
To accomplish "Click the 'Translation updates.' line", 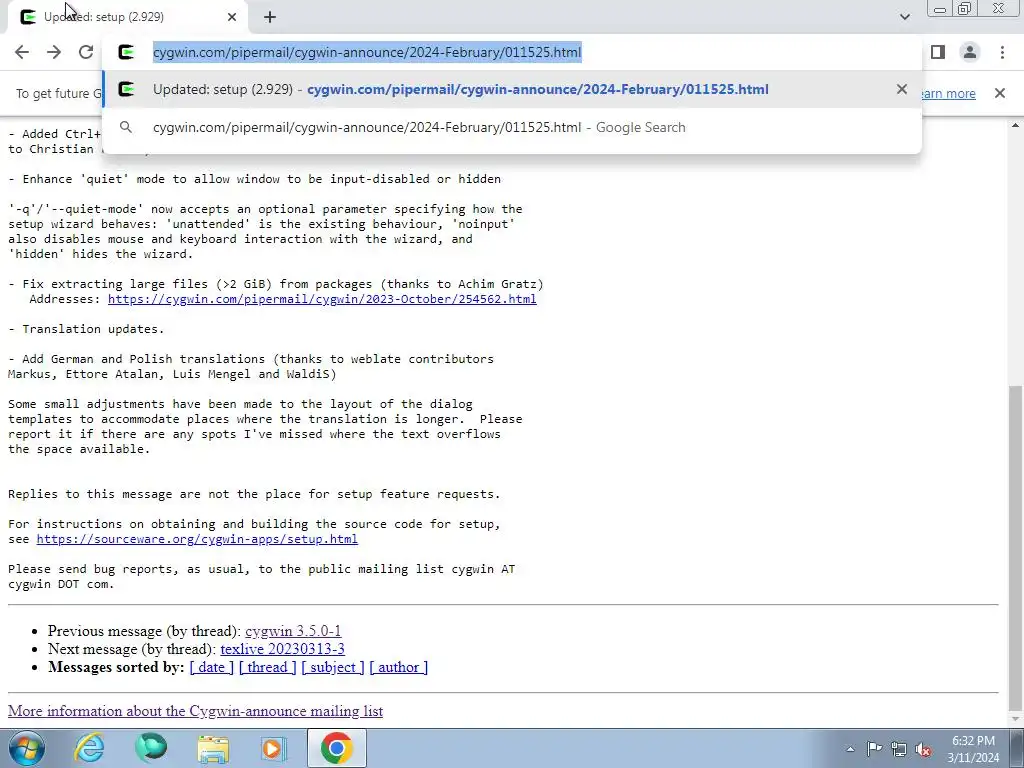I will (x=86, y=329).
